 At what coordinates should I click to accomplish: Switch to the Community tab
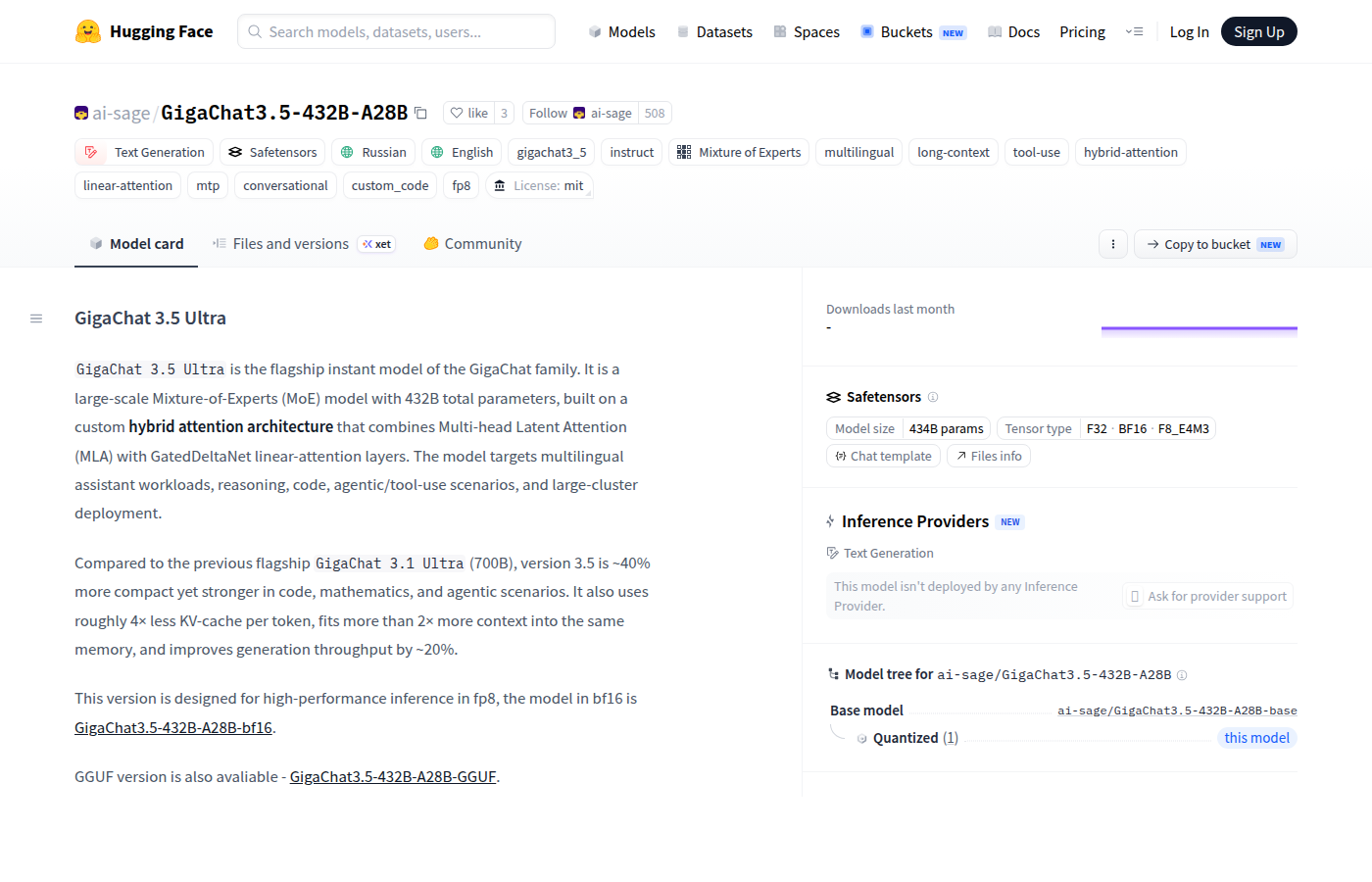[472, 244]
